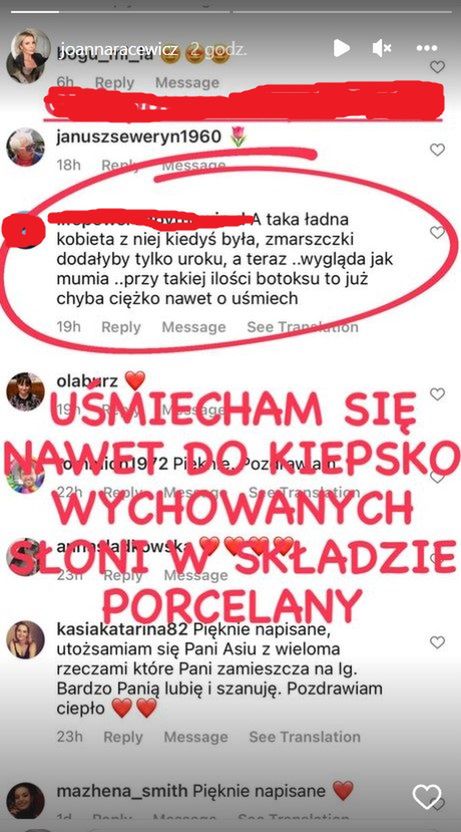Image resolution: width=461 pixels, height=832 pixels.
Task: Unmute the story using the speaker icon
Action: click(381, 48)
